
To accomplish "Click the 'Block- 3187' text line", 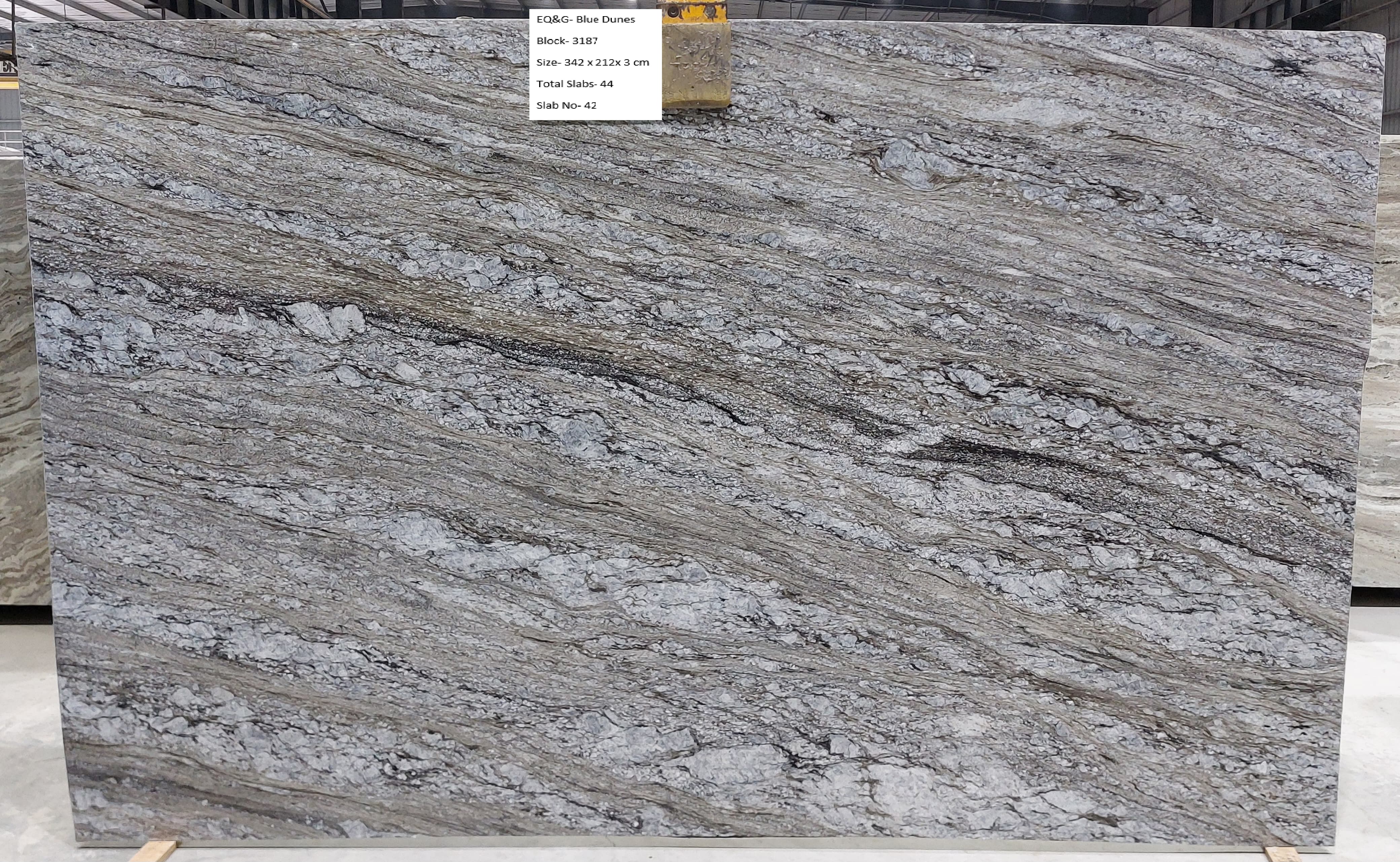I will click(567, 41).
